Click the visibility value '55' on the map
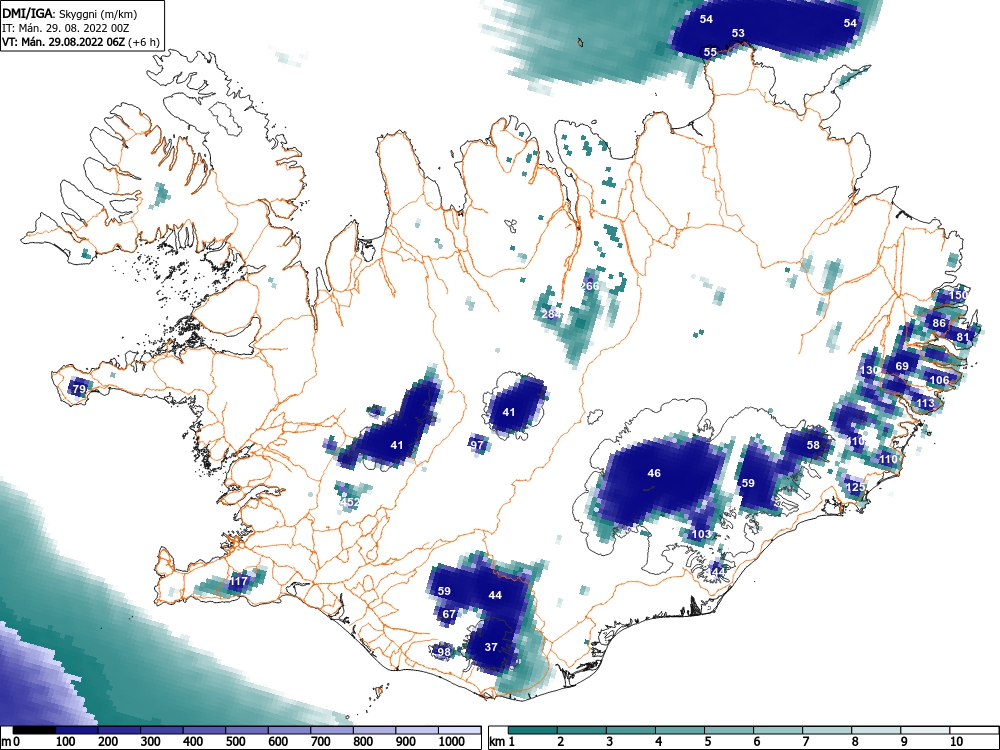The image size is (1000, 750). click(710, 52)
